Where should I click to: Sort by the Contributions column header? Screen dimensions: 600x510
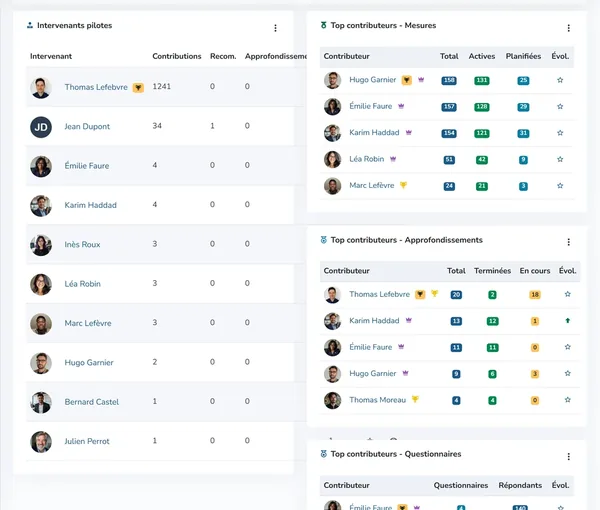point(177,56)
